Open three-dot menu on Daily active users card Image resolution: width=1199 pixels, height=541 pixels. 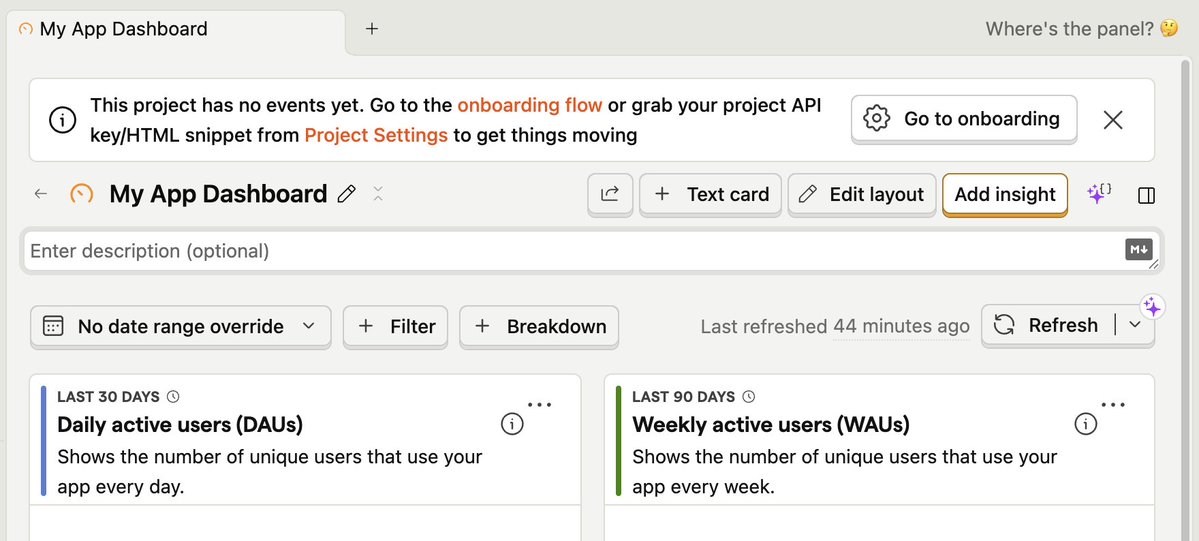coord(539,405)
